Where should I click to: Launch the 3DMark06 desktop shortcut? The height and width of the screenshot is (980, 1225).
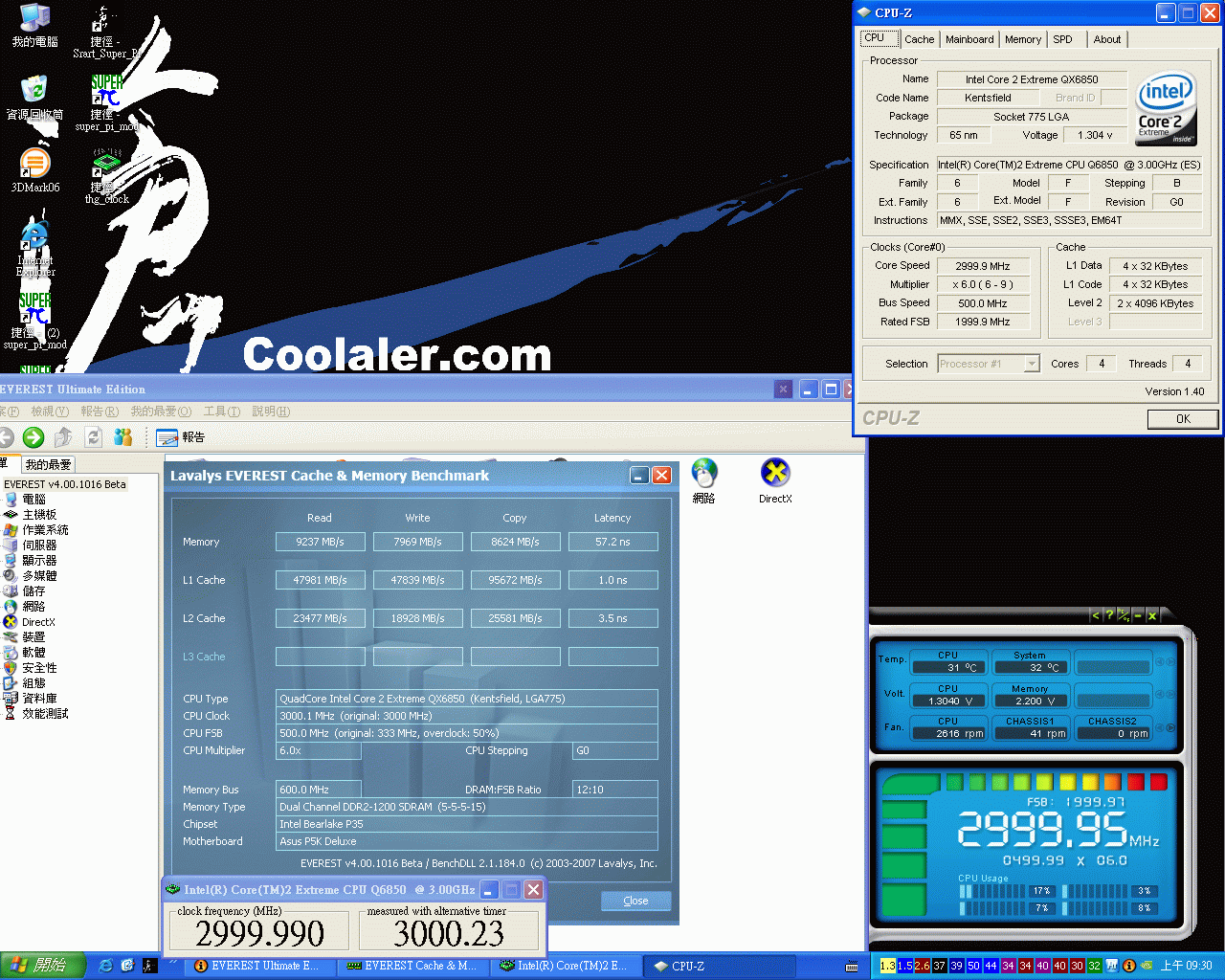(x=34, y=170)
